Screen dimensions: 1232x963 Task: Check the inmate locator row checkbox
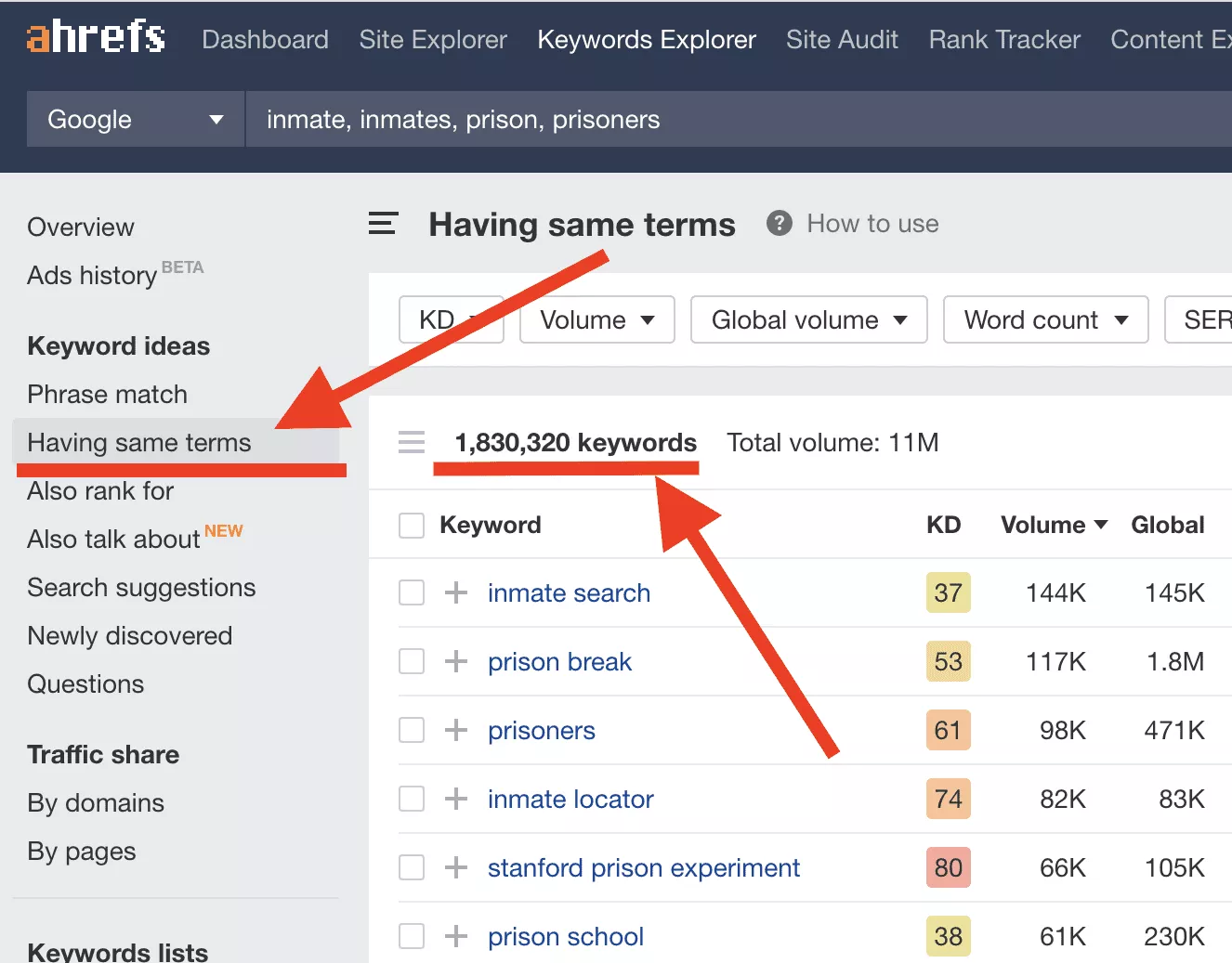(x=412, y=799)
